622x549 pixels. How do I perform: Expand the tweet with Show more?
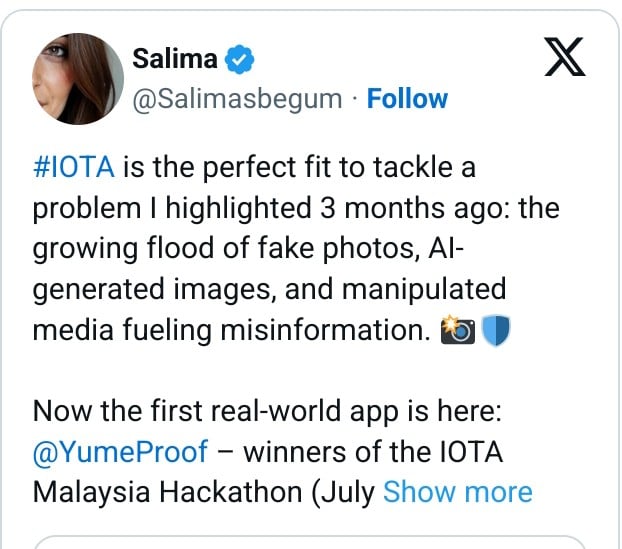(x=457, y=492)
